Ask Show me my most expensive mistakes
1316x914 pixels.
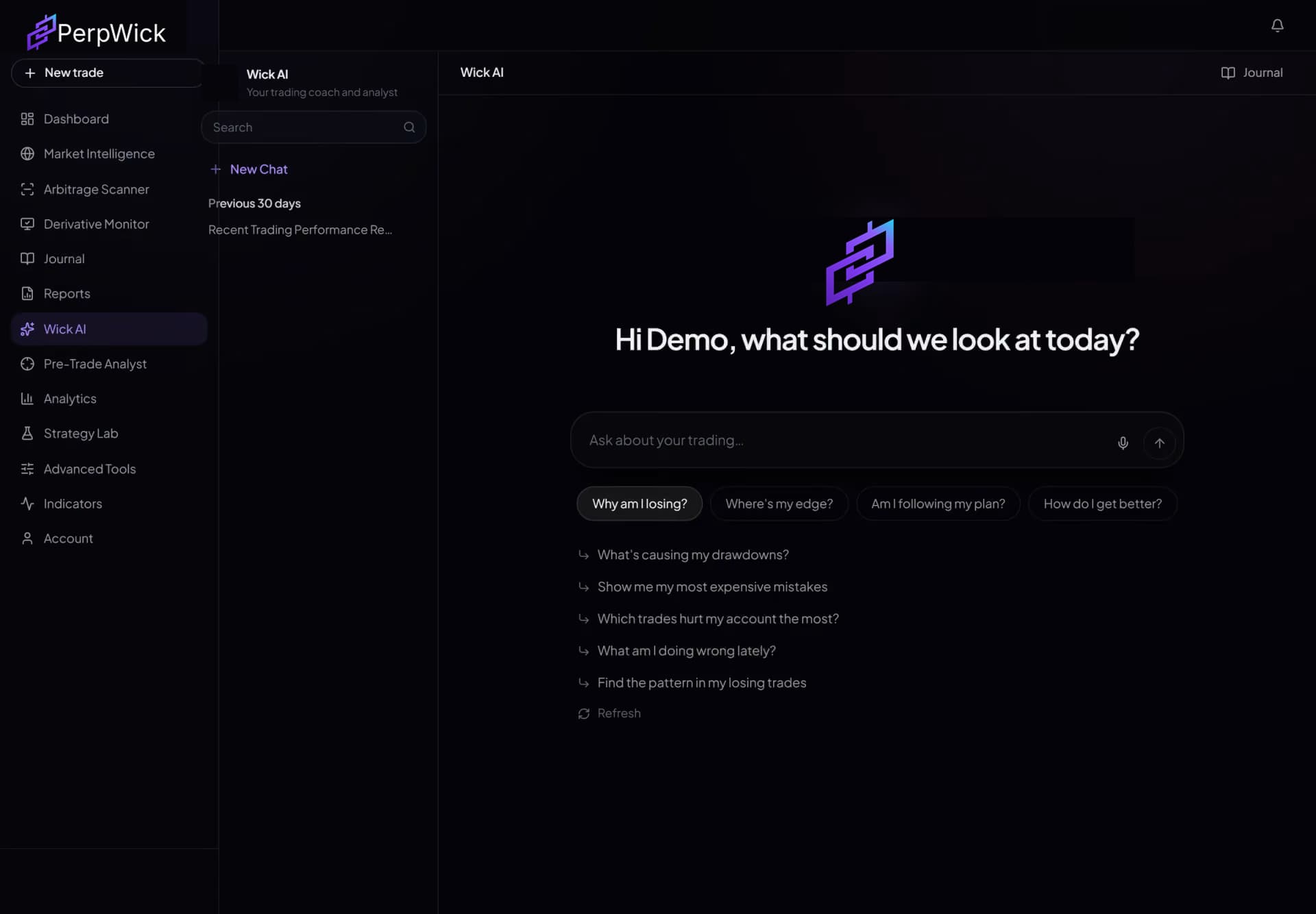(703, 587)
